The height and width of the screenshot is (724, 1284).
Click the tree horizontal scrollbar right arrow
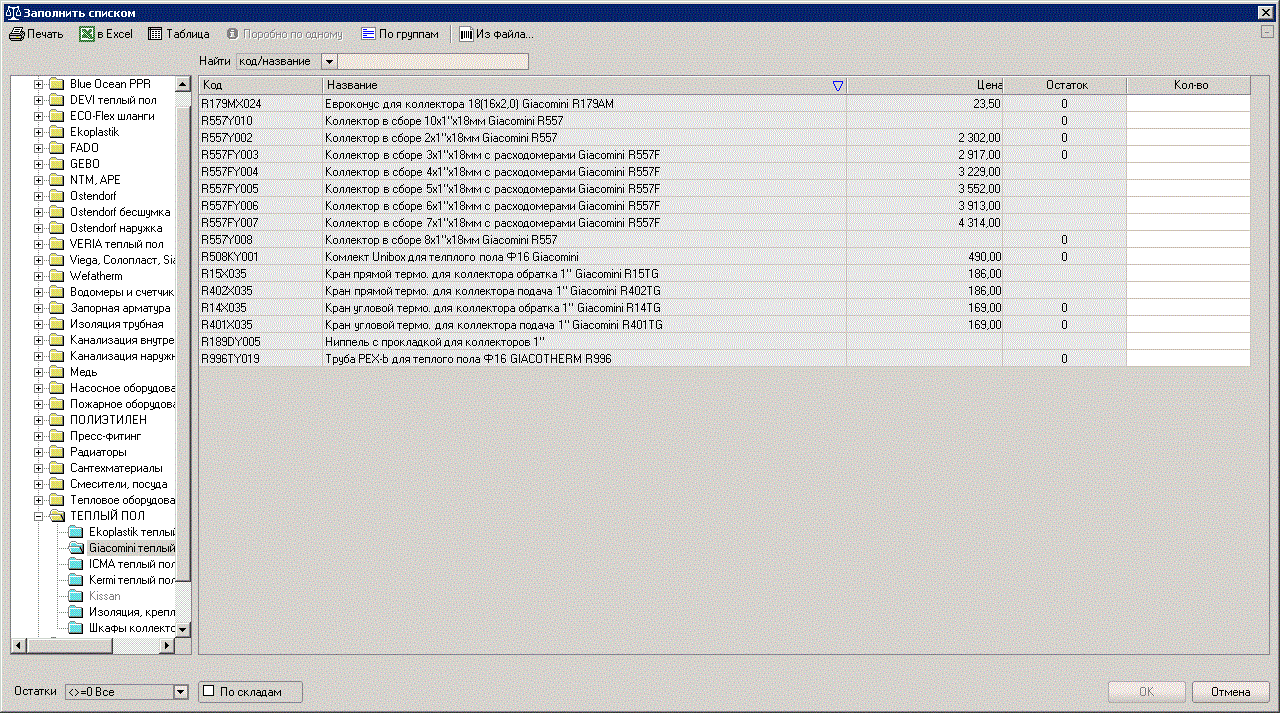click(x=168, y=646)
